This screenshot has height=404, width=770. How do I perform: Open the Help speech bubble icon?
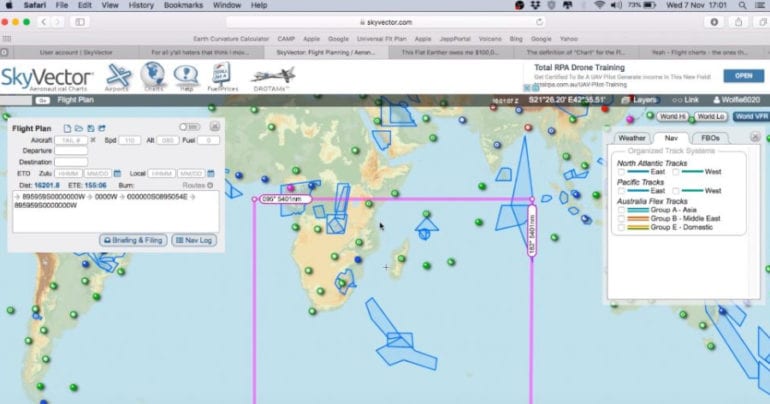(185, 77)
